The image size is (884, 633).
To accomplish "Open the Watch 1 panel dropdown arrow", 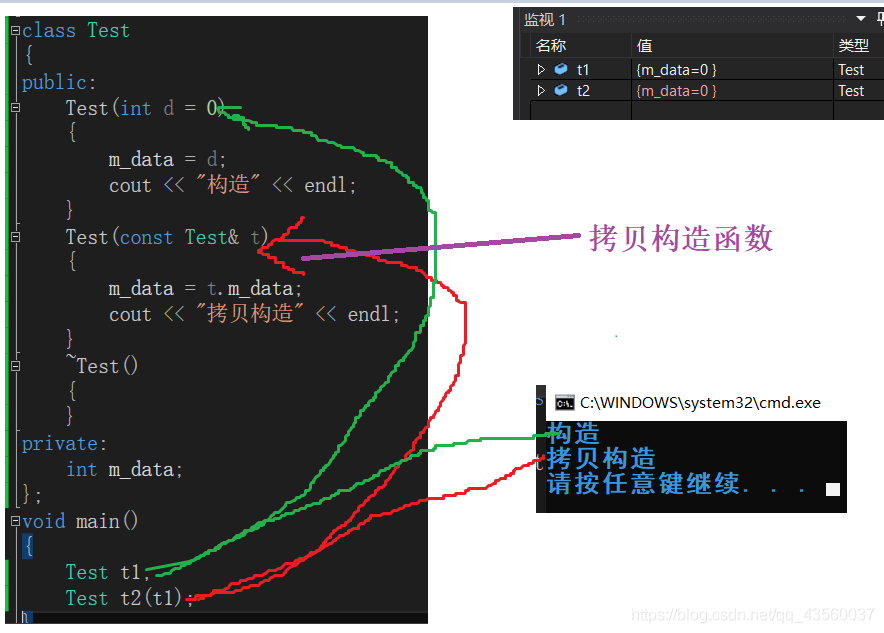I will [860, 19].
